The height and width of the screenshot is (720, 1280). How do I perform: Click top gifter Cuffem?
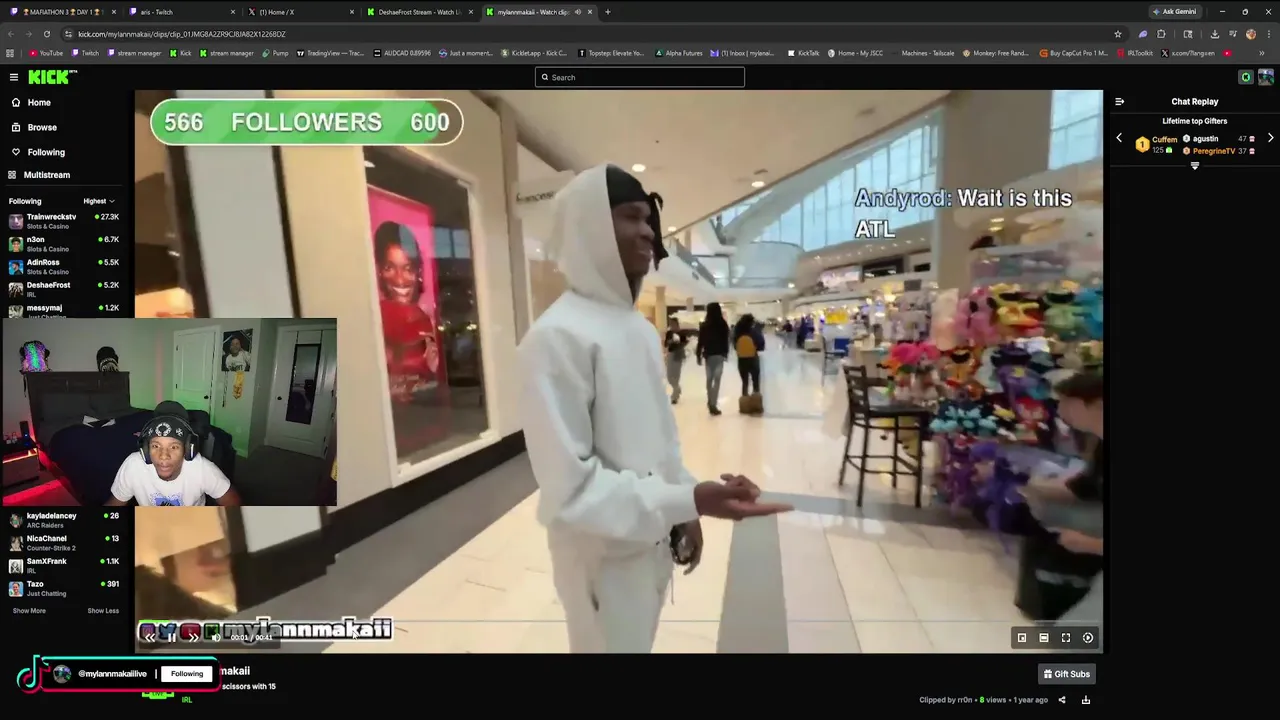point(1164,140)
